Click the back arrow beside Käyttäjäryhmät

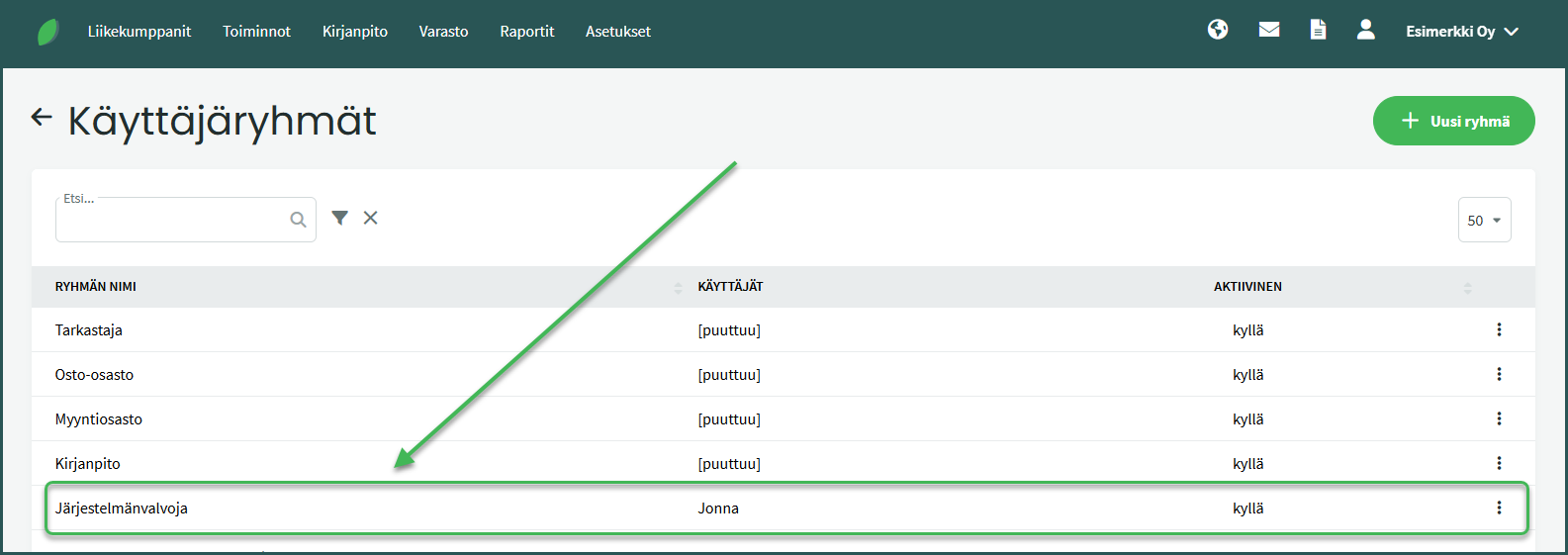coord(41,118)
